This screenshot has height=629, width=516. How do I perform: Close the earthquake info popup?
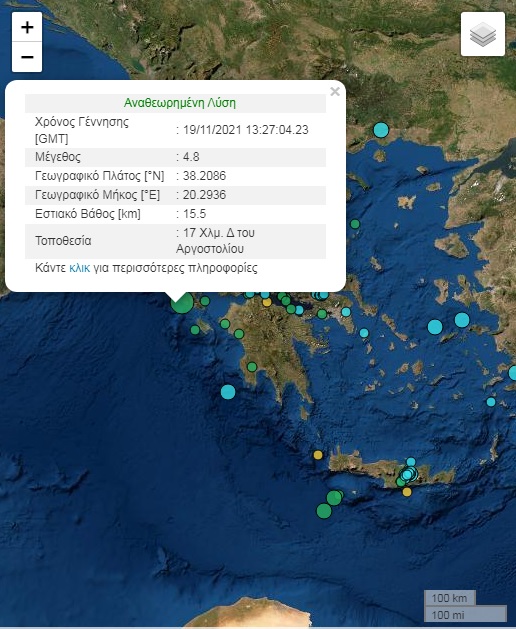pos(335,91)
